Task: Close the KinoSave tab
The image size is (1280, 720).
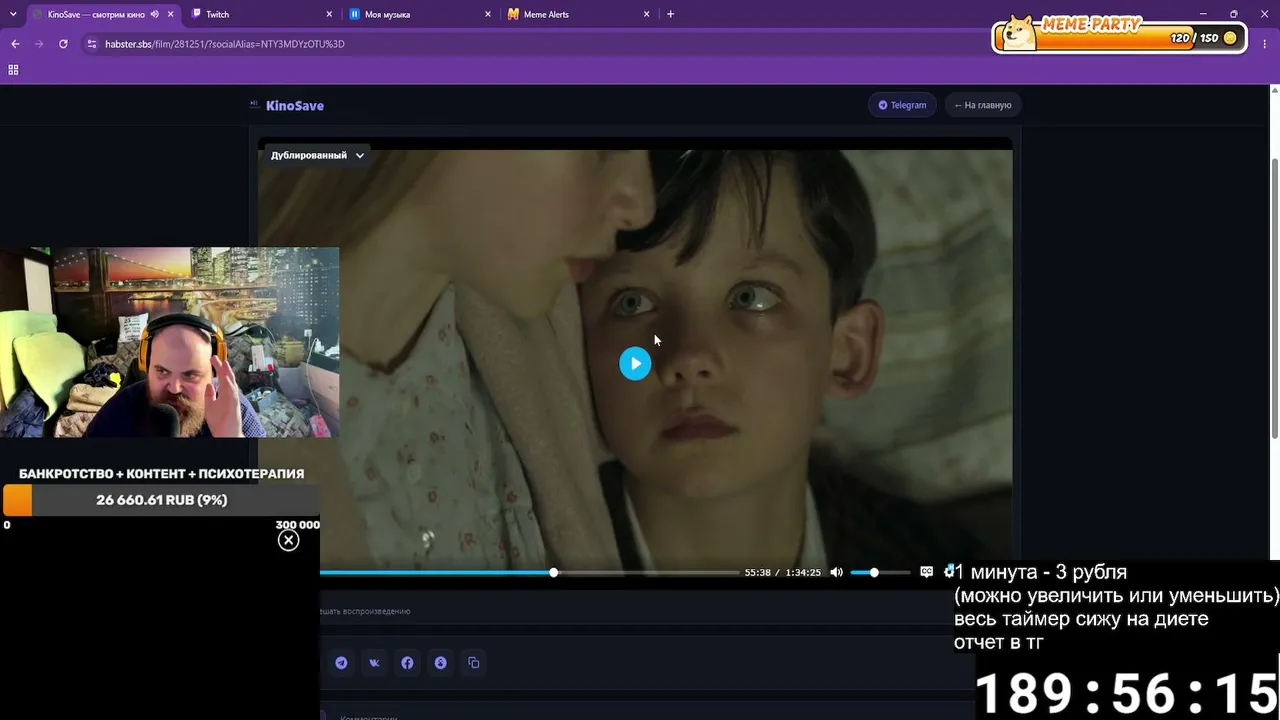Action: tap(170, 14)
